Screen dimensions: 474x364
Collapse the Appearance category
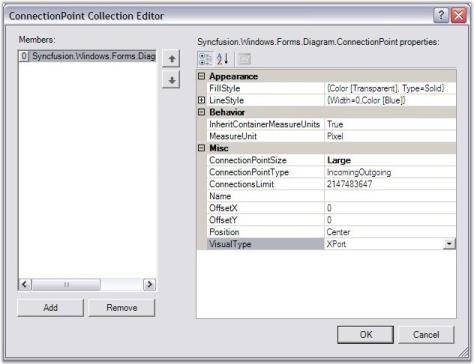pyautogui.click(x=201, y=76)
